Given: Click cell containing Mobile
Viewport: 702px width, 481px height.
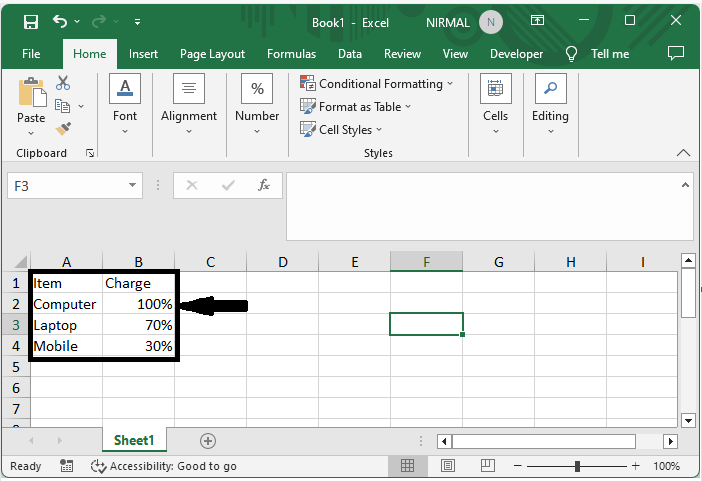Looking at the screenshot, I should [x=66, y=346].
